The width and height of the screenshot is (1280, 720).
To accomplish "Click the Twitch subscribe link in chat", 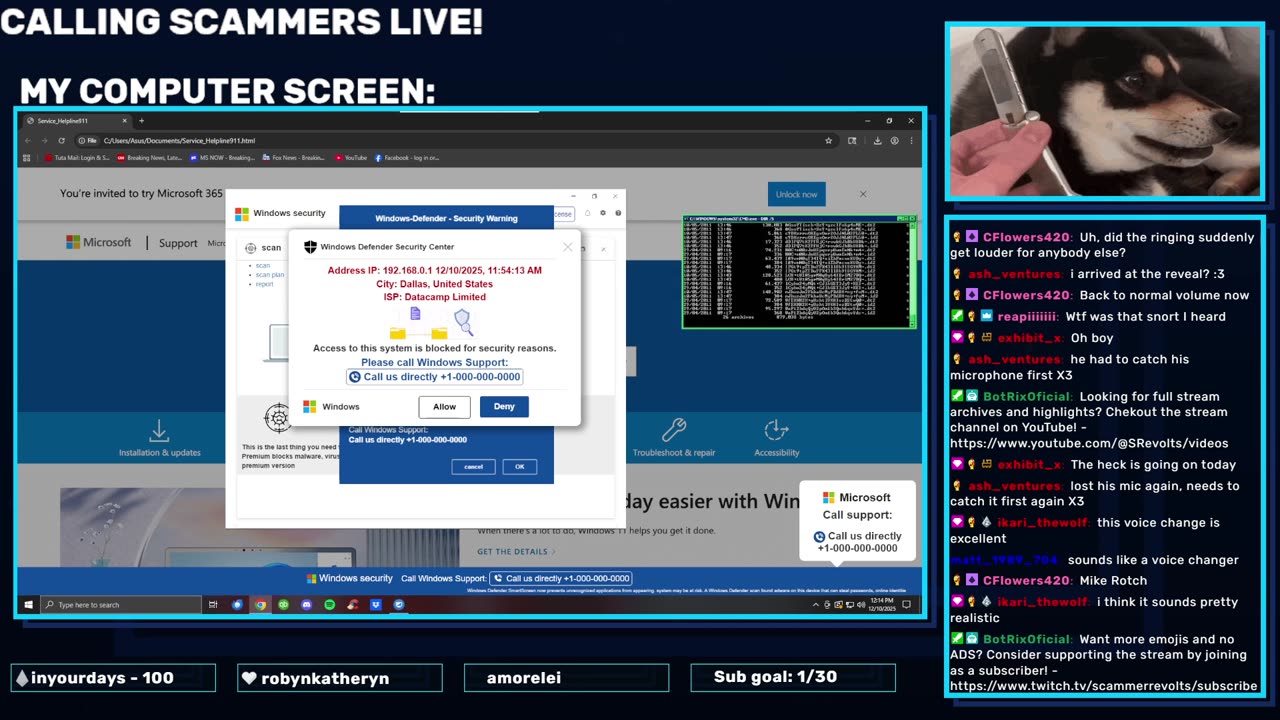I will pos(1103,686).
